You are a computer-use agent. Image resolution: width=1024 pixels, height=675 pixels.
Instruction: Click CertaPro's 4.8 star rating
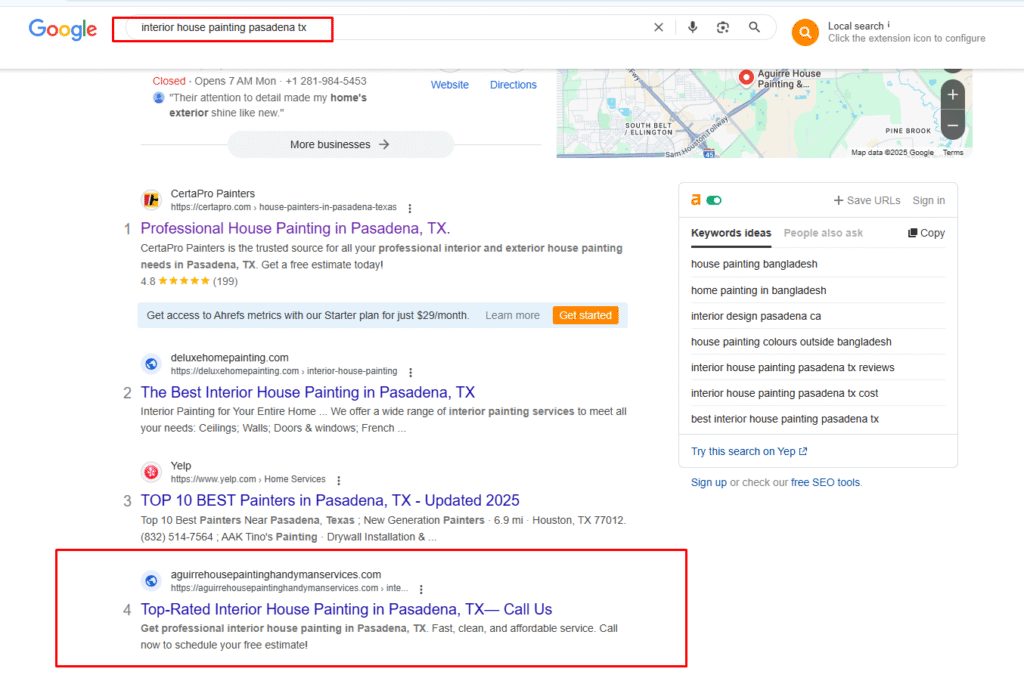pyautogui.click(x=189, y=281)
